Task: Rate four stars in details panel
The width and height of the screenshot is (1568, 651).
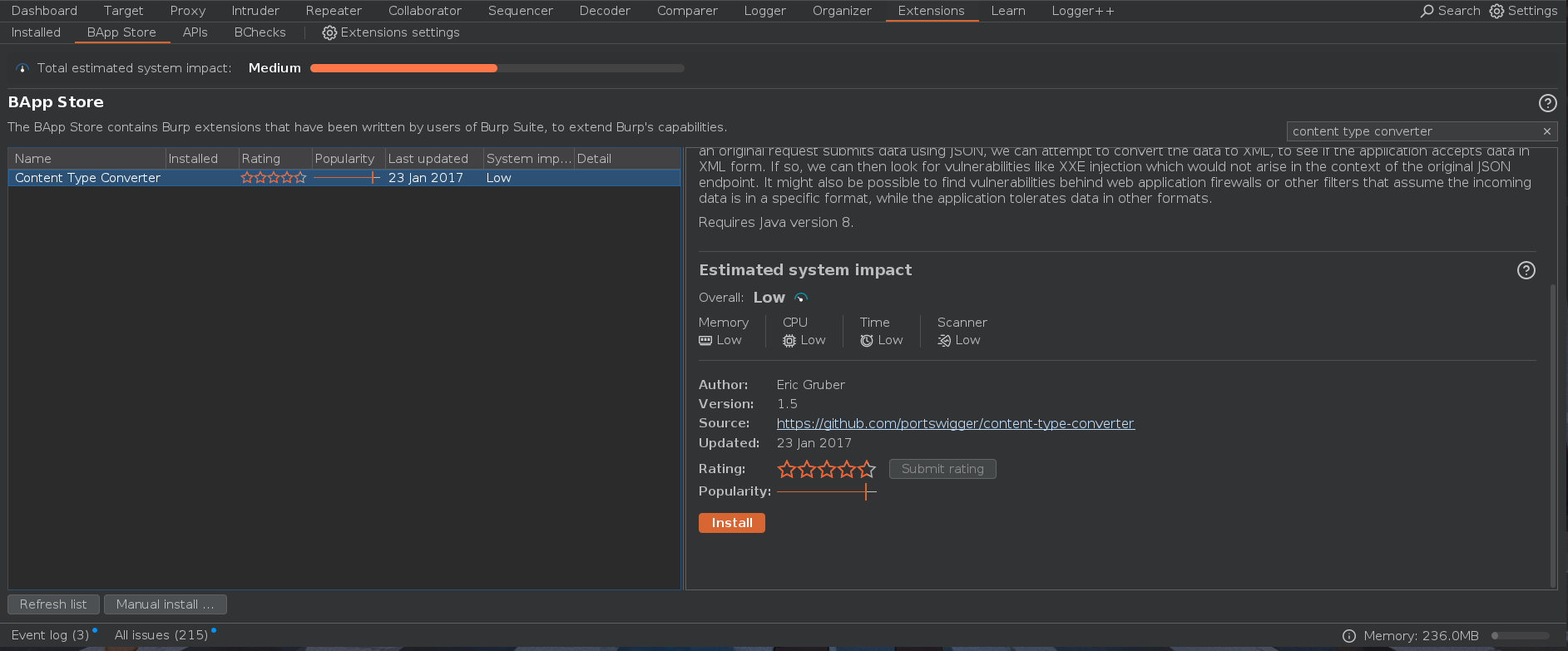Action: (x=847, y=469)
